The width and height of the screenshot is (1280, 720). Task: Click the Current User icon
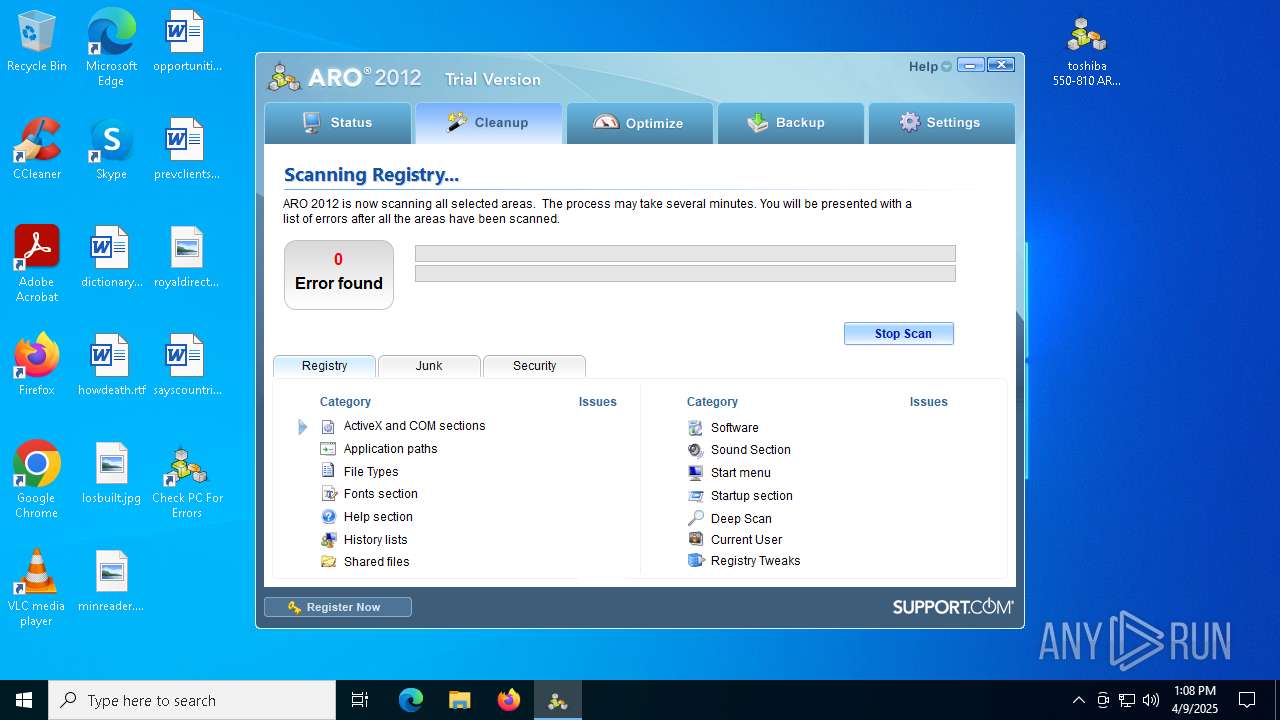696,539
